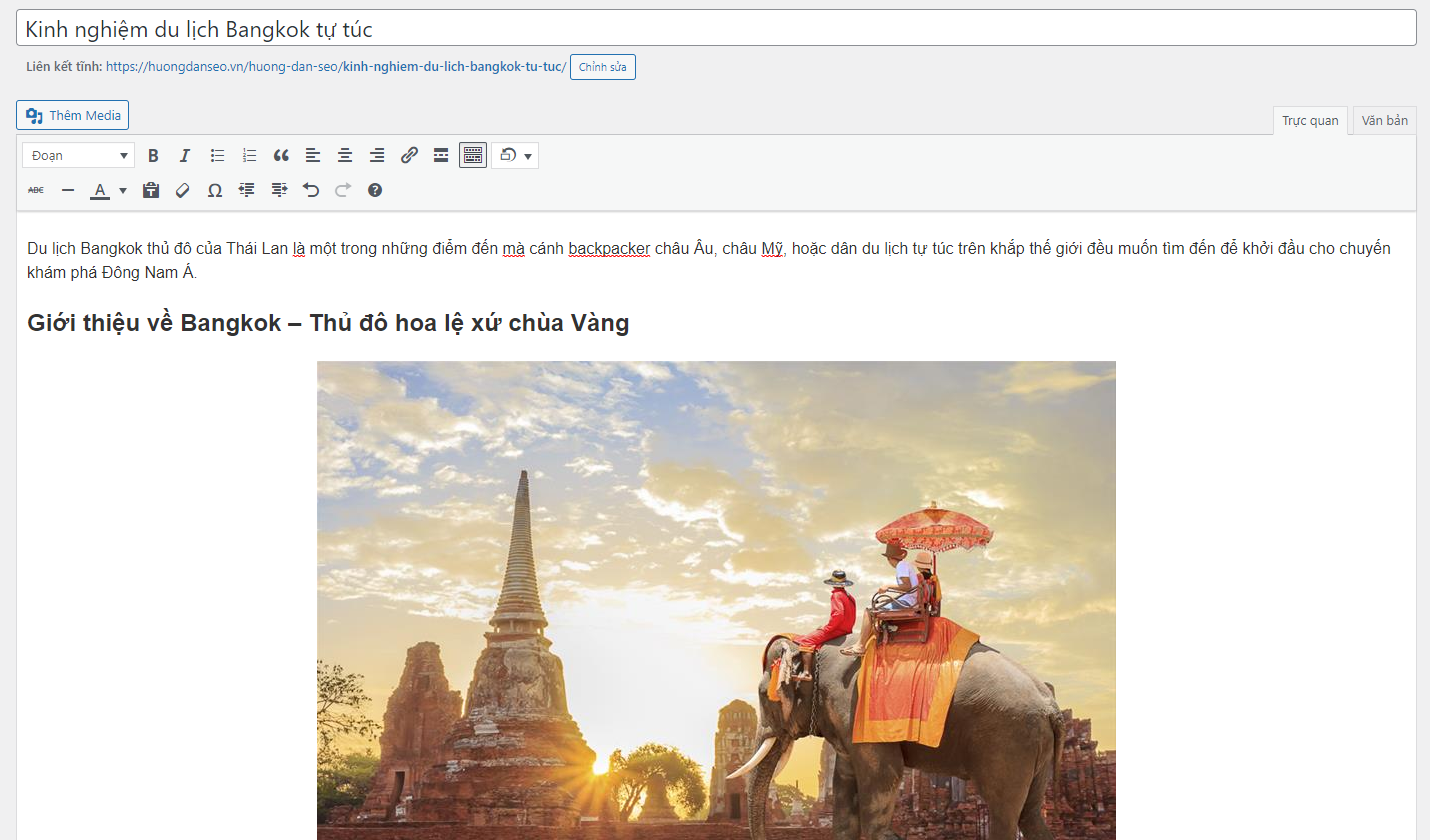Apply blockquote formatting
The image size is (1430, 840).
point(281,155)
